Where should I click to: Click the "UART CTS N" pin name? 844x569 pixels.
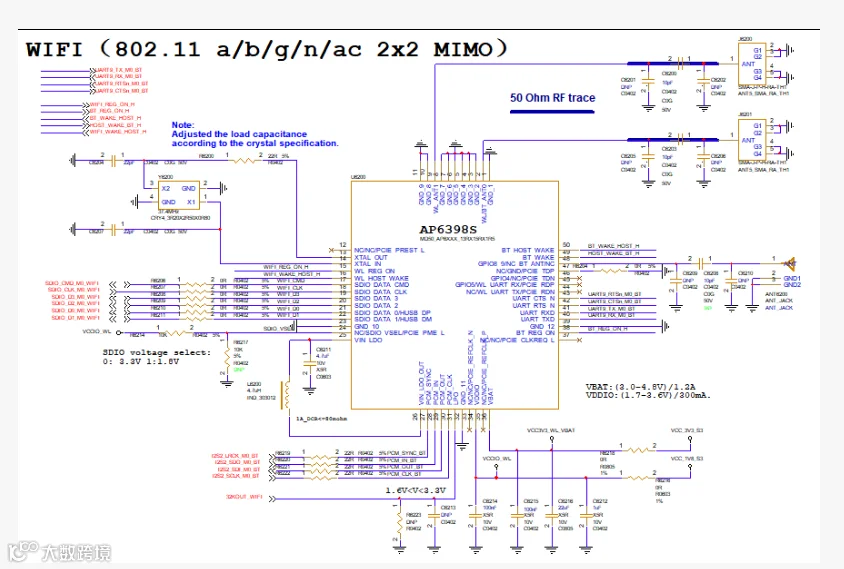(x=533, y=298)
